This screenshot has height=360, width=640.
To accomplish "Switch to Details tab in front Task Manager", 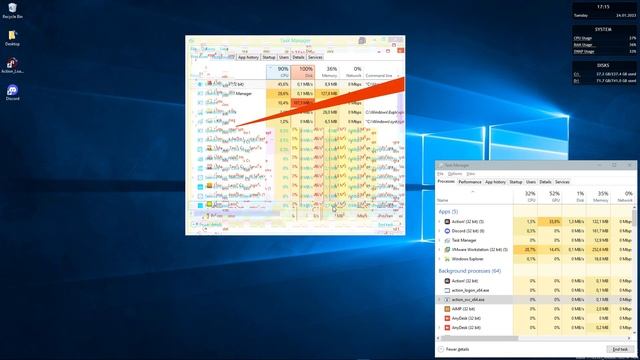I will [x=545, y=182].
